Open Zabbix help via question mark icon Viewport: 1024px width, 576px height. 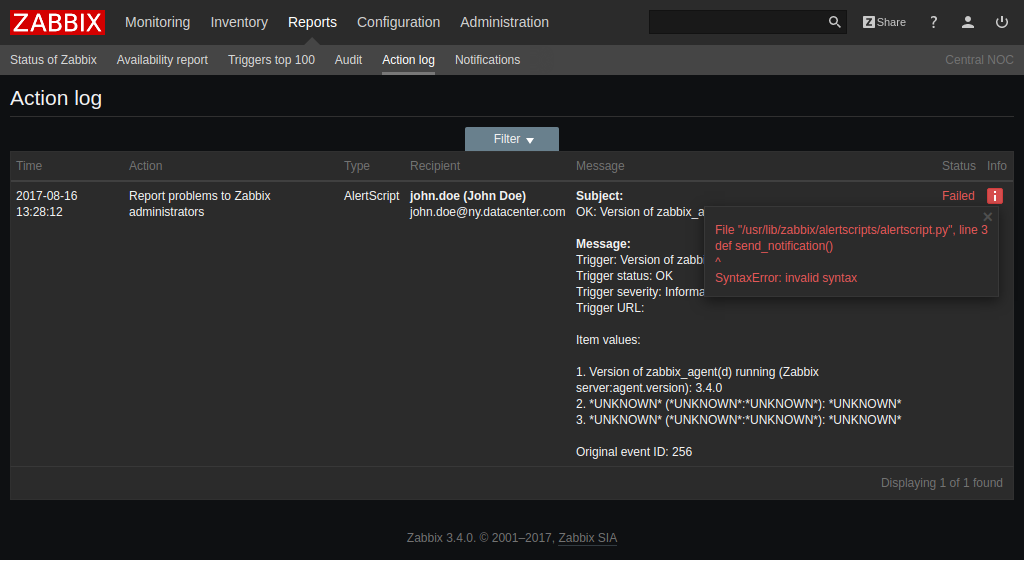point(933,21)
